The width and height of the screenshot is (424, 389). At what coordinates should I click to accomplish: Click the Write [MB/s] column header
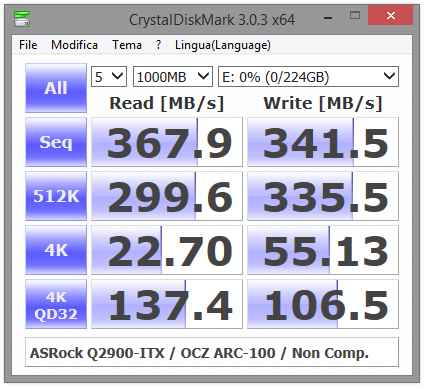tap(323, 103)
